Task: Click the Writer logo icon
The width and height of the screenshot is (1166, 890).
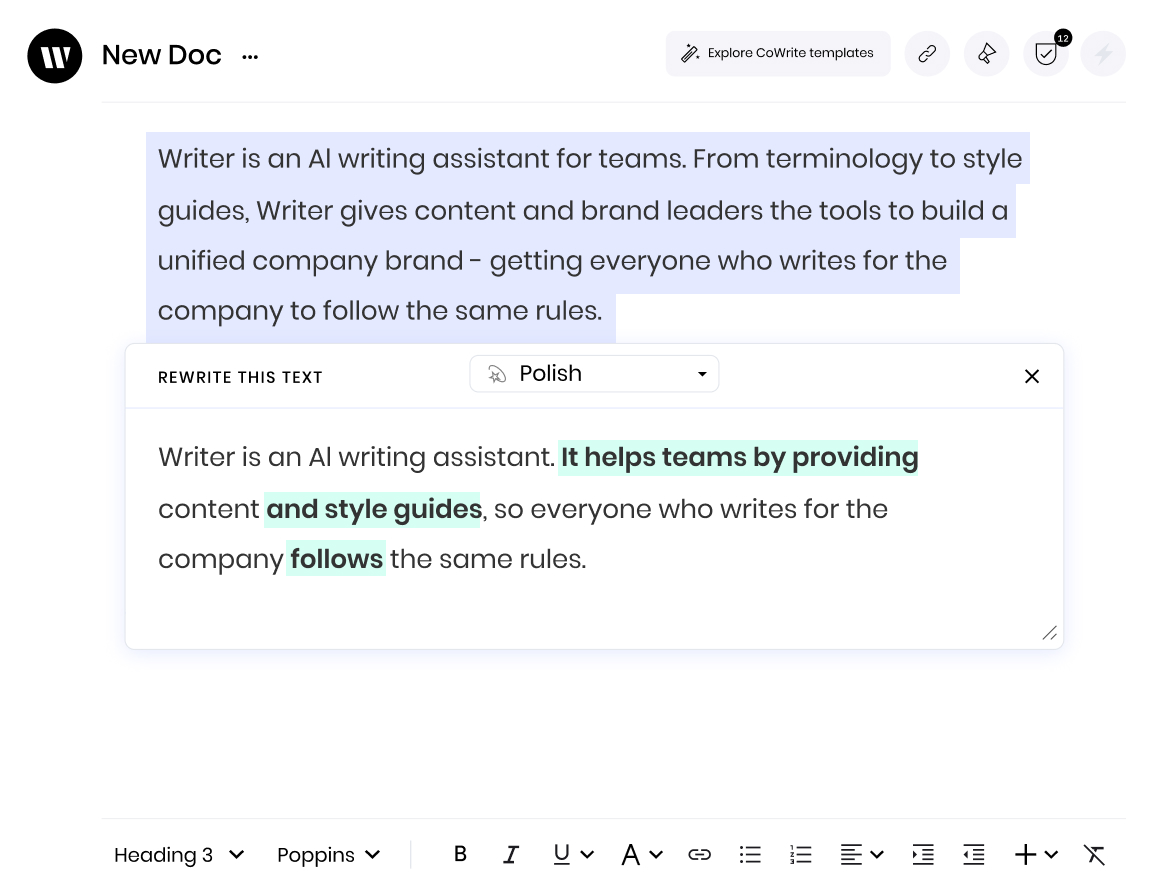Action: point(54,56)
